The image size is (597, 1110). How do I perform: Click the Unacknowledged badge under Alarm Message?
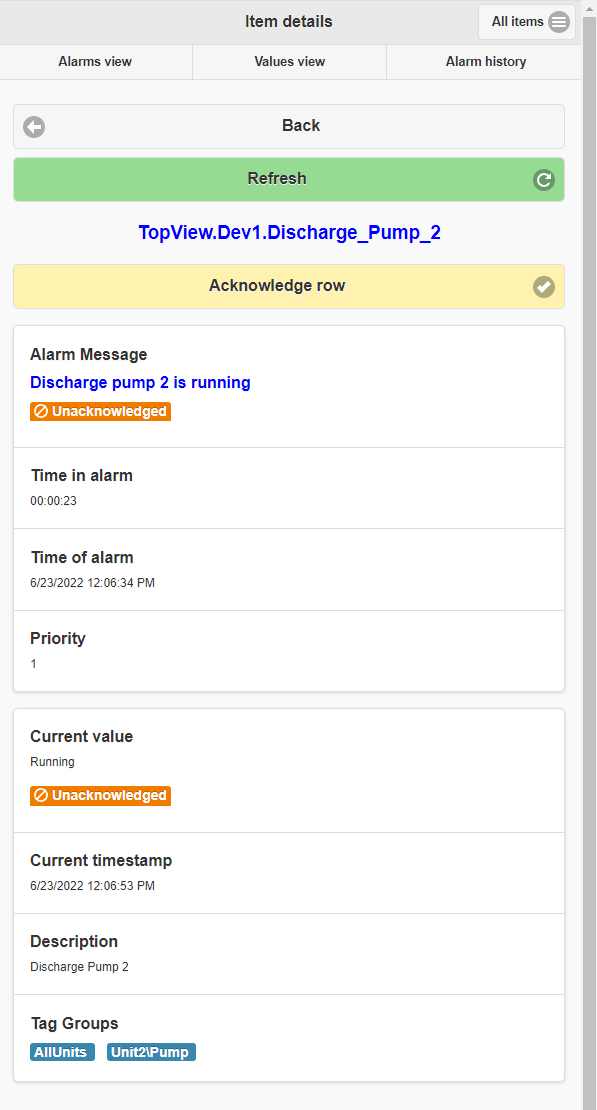click(x=101, y=411)
